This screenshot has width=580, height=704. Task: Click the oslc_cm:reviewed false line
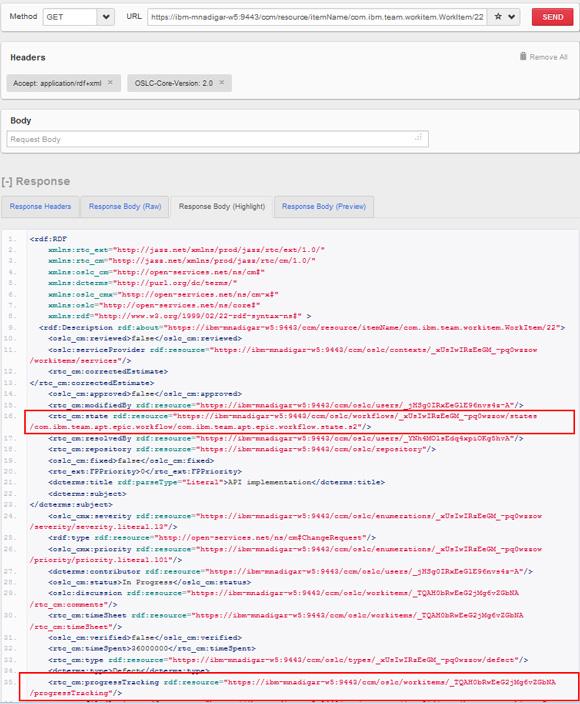coord(145,338)
